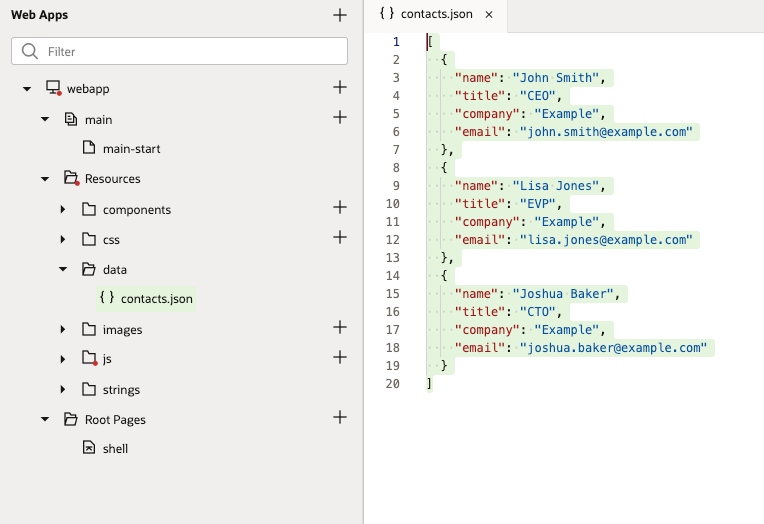Viewport: 764px width, 524px height.
Task: Open the main-start page
Action: (132, 149)
